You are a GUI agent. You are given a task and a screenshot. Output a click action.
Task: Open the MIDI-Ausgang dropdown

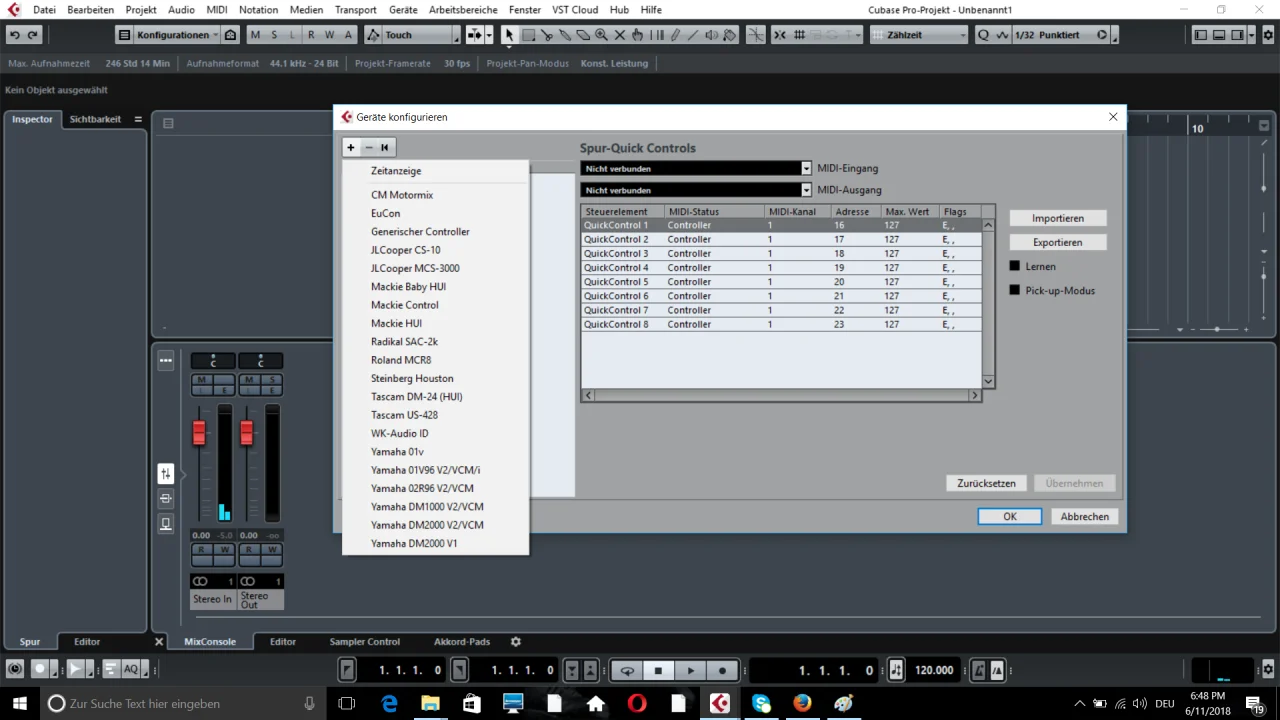click(x=696, y=190)
